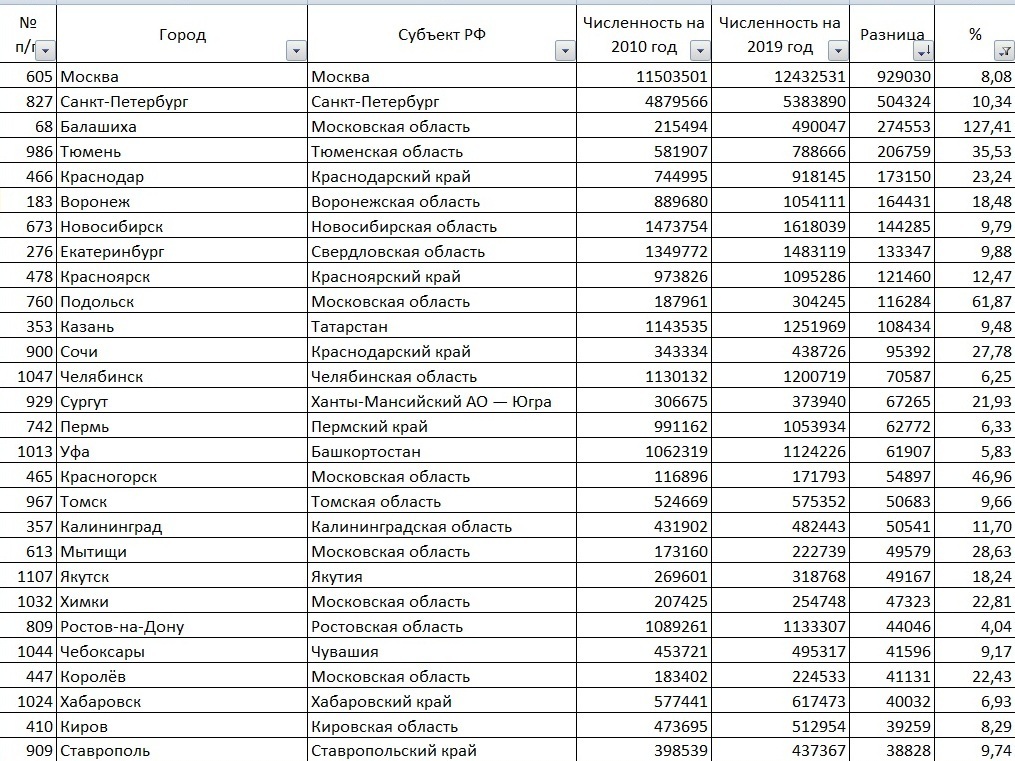
Task: Open the № п/п column filter dropdown
Action: 46,51
